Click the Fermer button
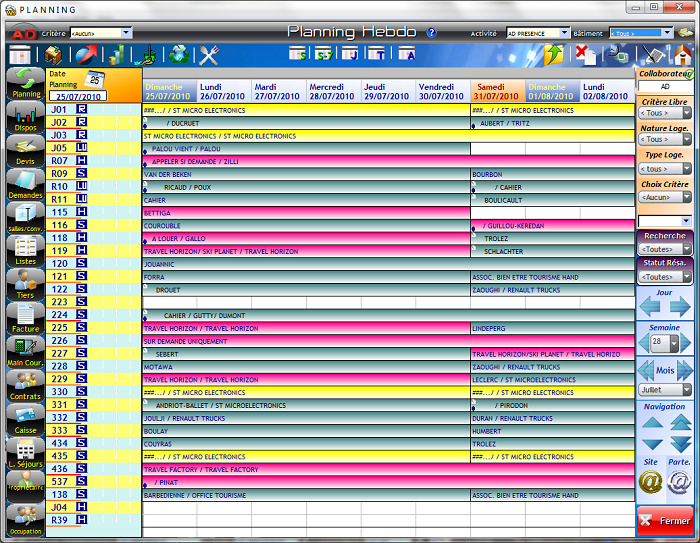The image size is (700, 543). (x=666, y=521)
